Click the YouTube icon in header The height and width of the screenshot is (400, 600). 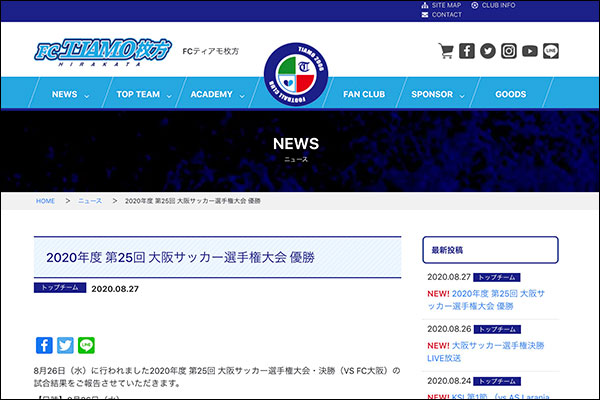tap(530, 51)
